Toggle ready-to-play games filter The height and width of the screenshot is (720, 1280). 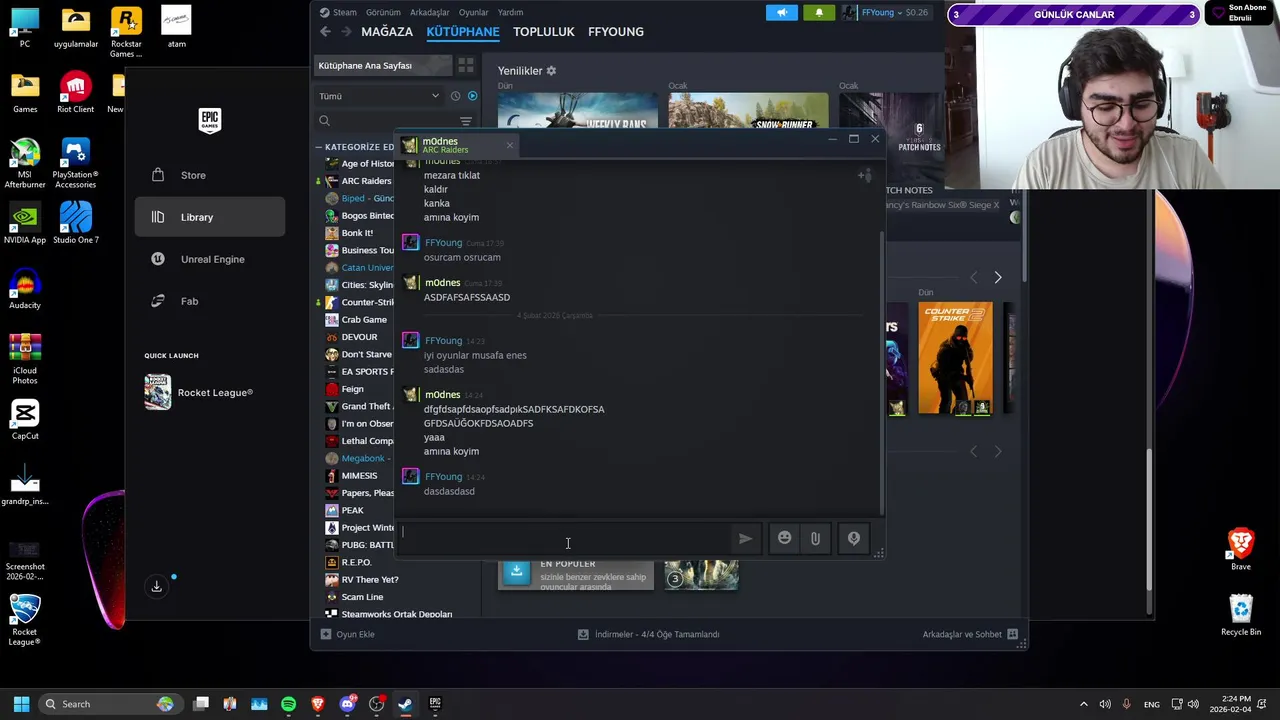point(472,96)
